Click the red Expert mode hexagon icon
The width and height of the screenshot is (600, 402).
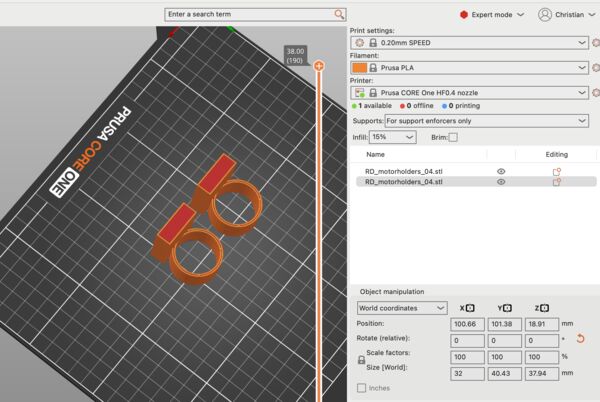464,15
